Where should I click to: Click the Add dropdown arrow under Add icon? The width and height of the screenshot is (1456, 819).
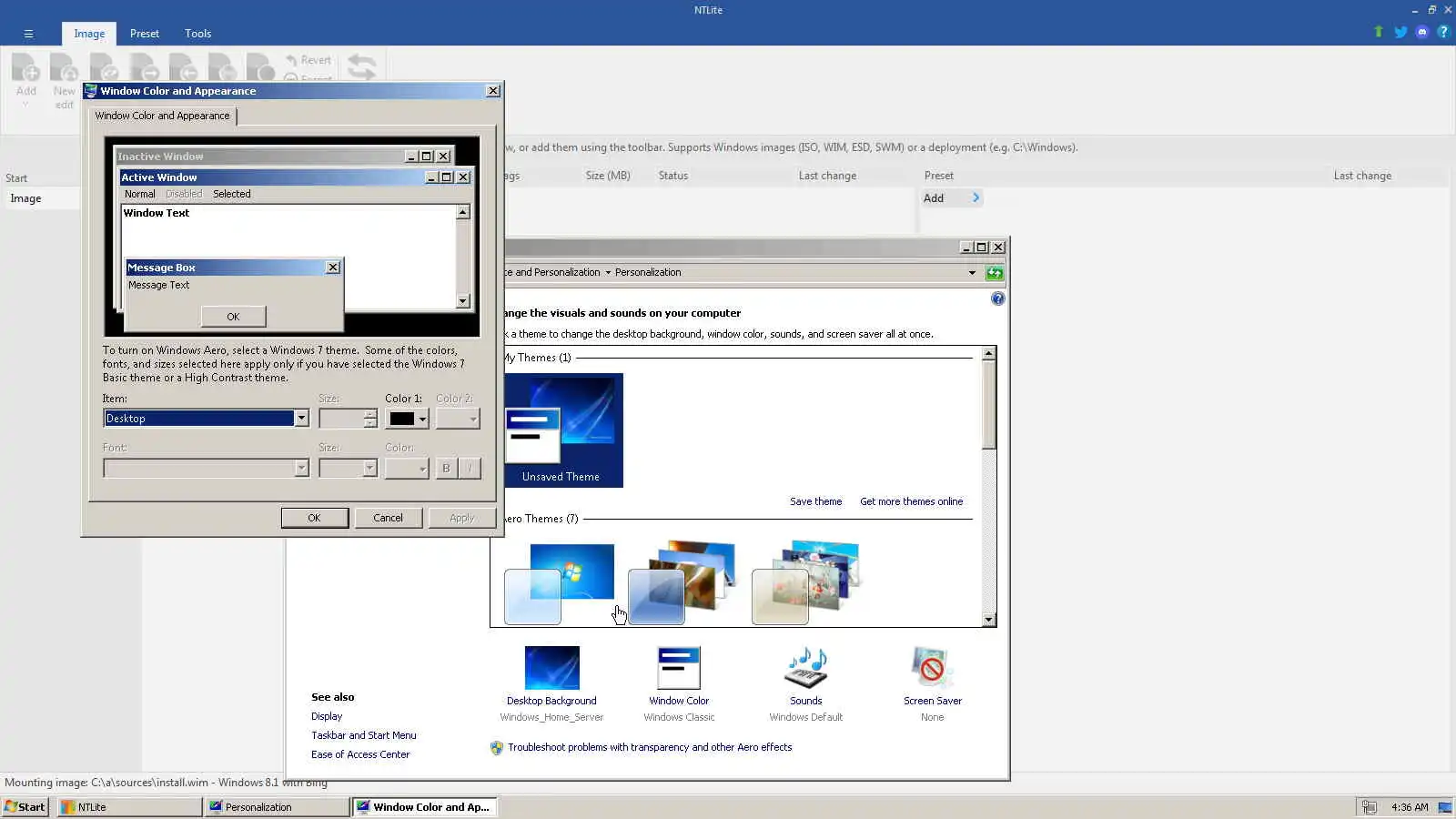click(x=25, y=105)
